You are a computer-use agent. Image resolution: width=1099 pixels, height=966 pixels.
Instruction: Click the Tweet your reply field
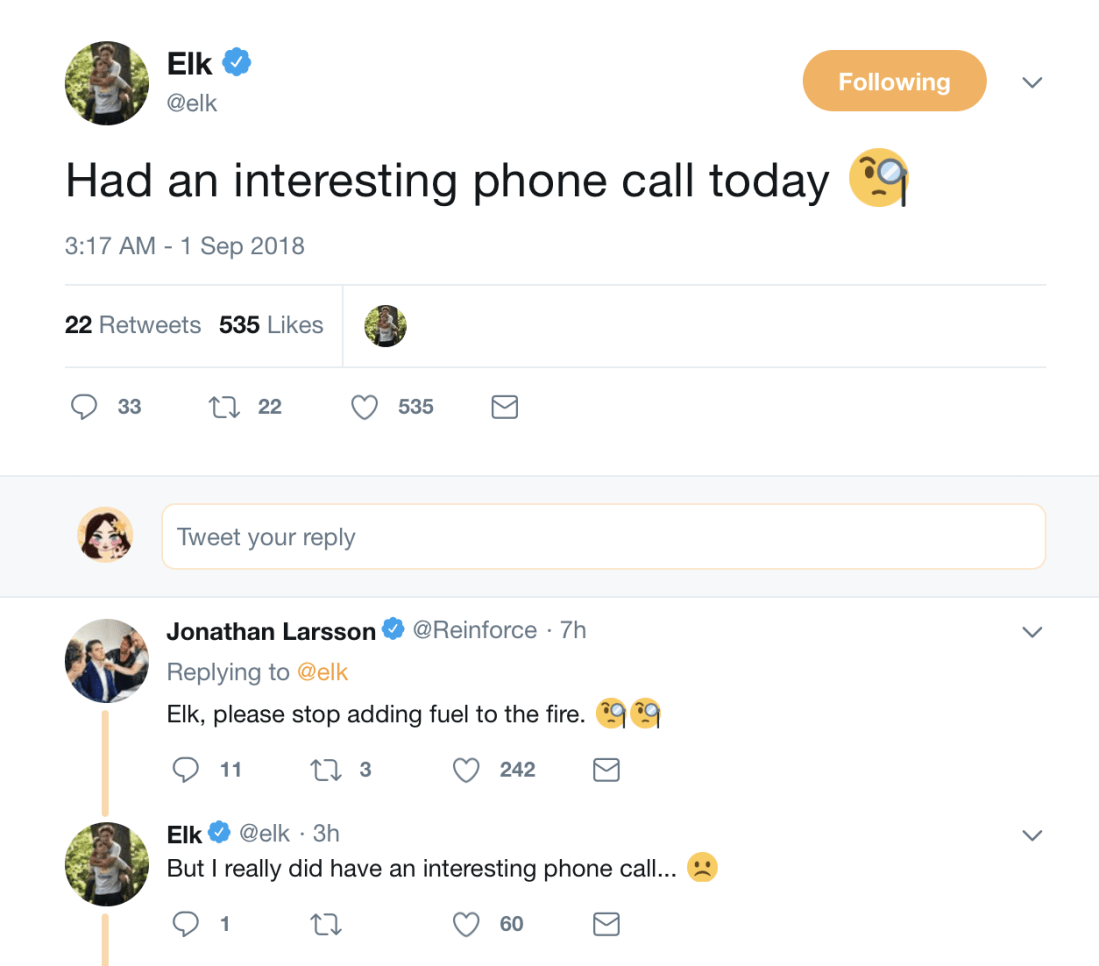(x=603, y=537)
